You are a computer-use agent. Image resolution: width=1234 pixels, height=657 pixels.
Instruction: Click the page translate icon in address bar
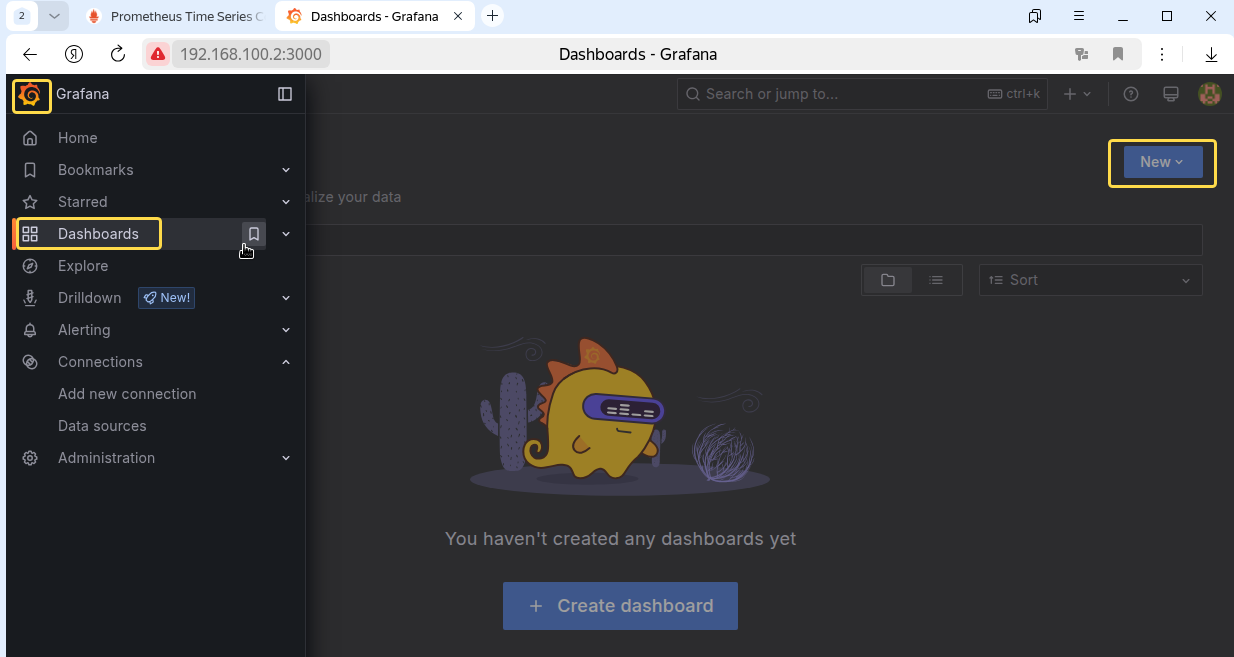1081,54
